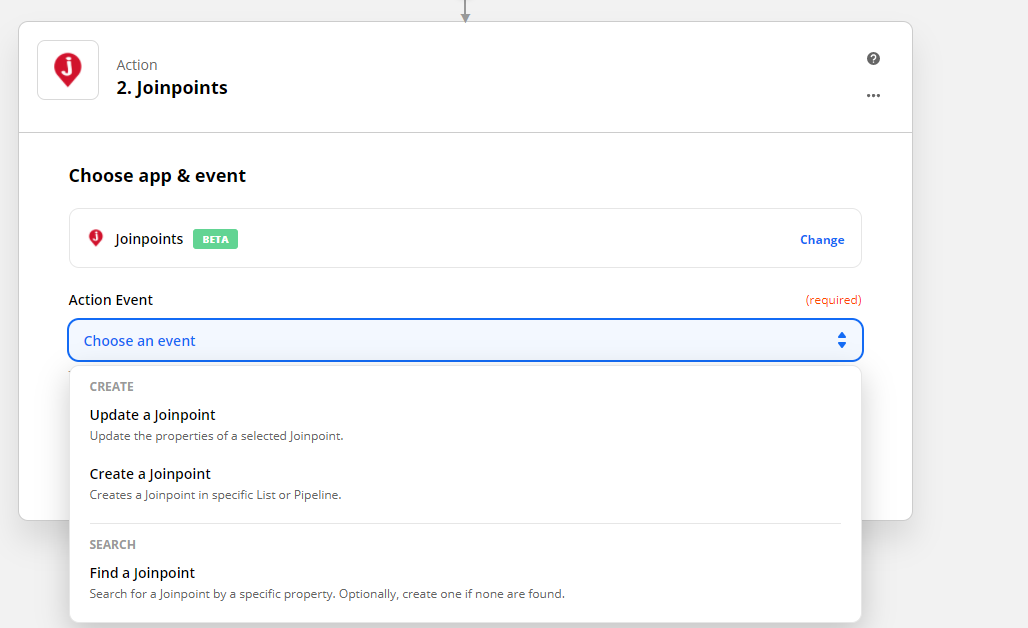Click the large Joinpoints app logo
This screenshot has height=628, width=1028.
68,70
